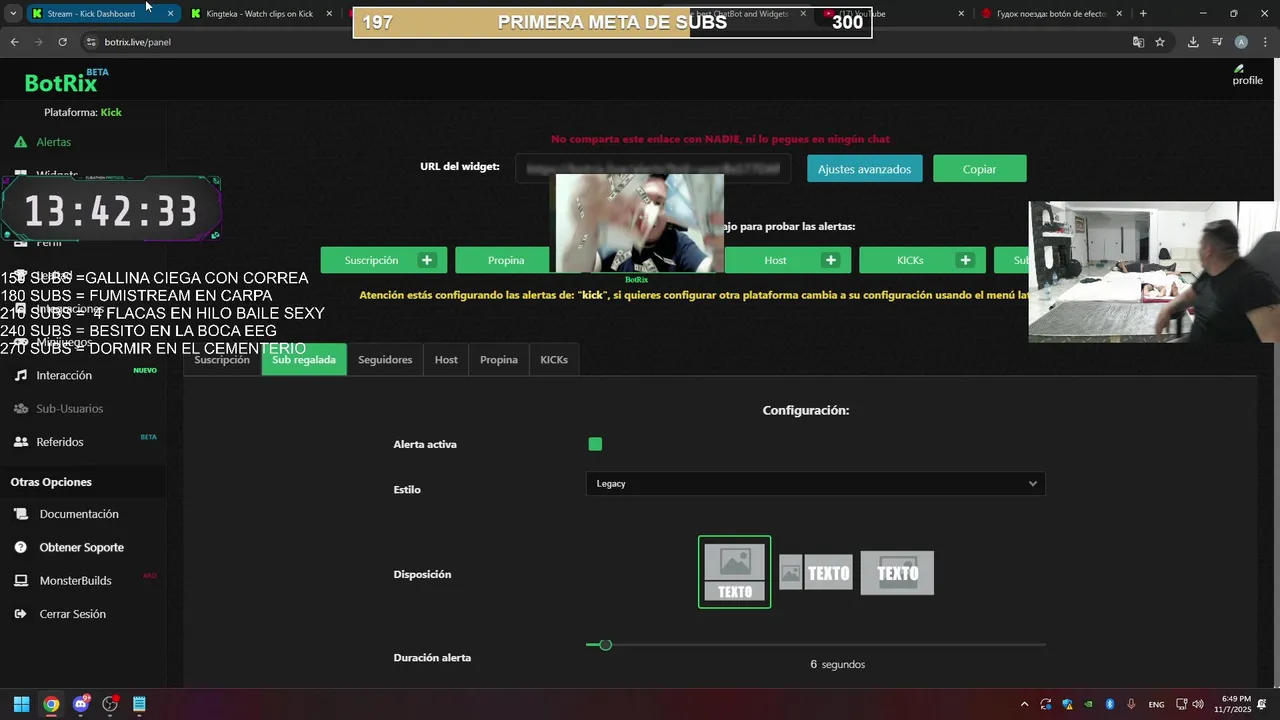The image size is (1280, 720).
Task: Select the Sub regalada tab
Action: (304, 360)
